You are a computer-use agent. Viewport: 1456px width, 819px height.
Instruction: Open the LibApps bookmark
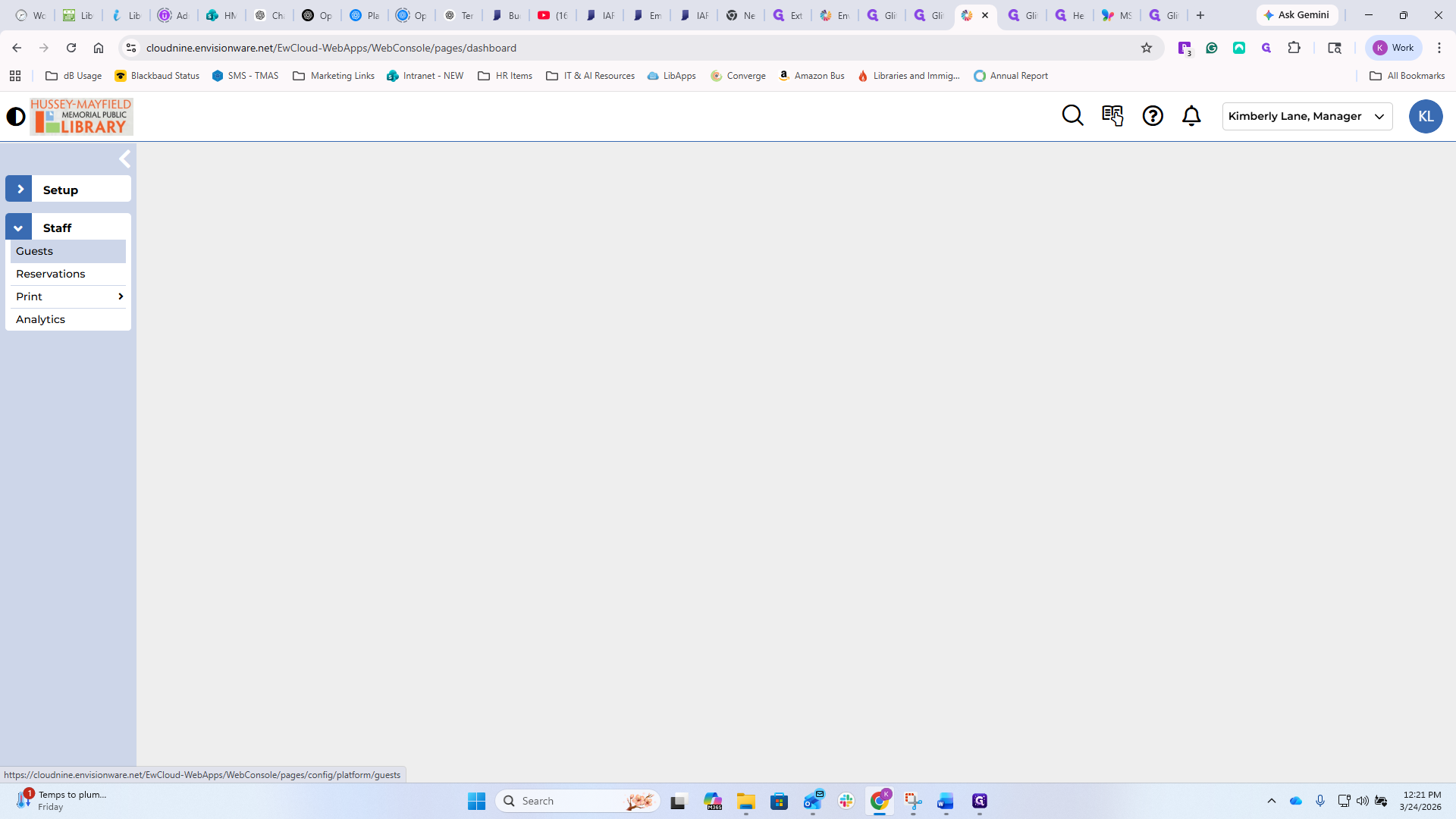coord(671,76)
